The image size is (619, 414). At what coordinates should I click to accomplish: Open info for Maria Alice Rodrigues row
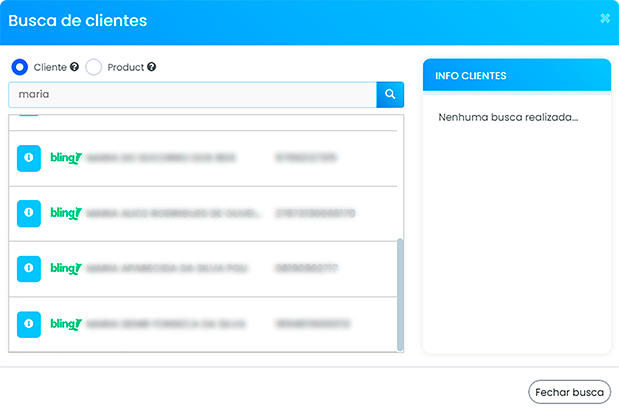(x=29, y=213)
